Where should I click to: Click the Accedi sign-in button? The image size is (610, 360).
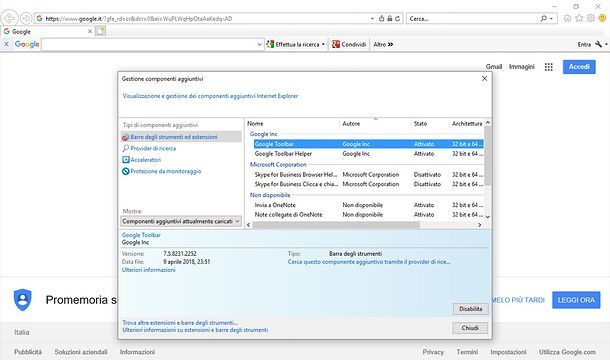(x=579, y=67)
